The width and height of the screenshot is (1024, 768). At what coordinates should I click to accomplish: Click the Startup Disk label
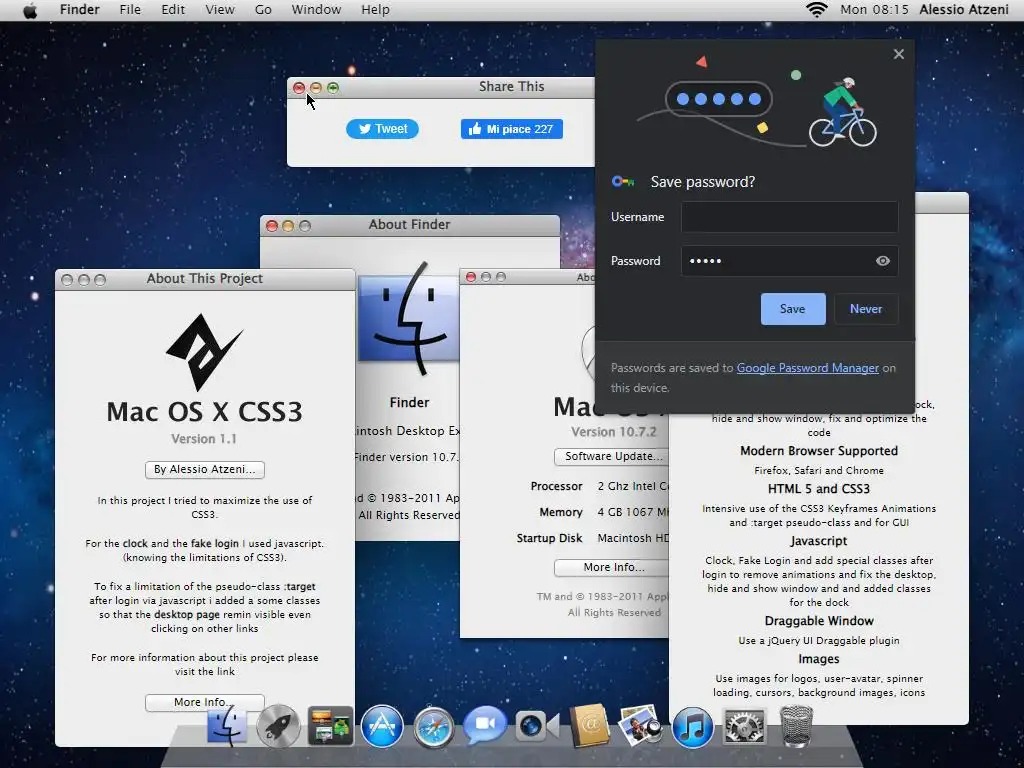pyautogui.click(x=549, y=538)
